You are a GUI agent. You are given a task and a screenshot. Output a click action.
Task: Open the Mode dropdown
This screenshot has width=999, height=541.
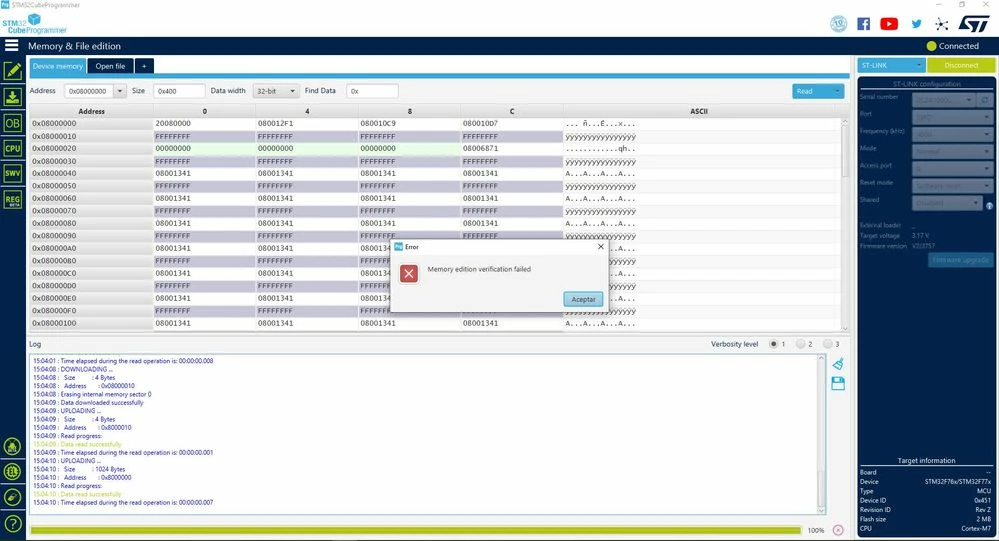click(x=952, y=152)
